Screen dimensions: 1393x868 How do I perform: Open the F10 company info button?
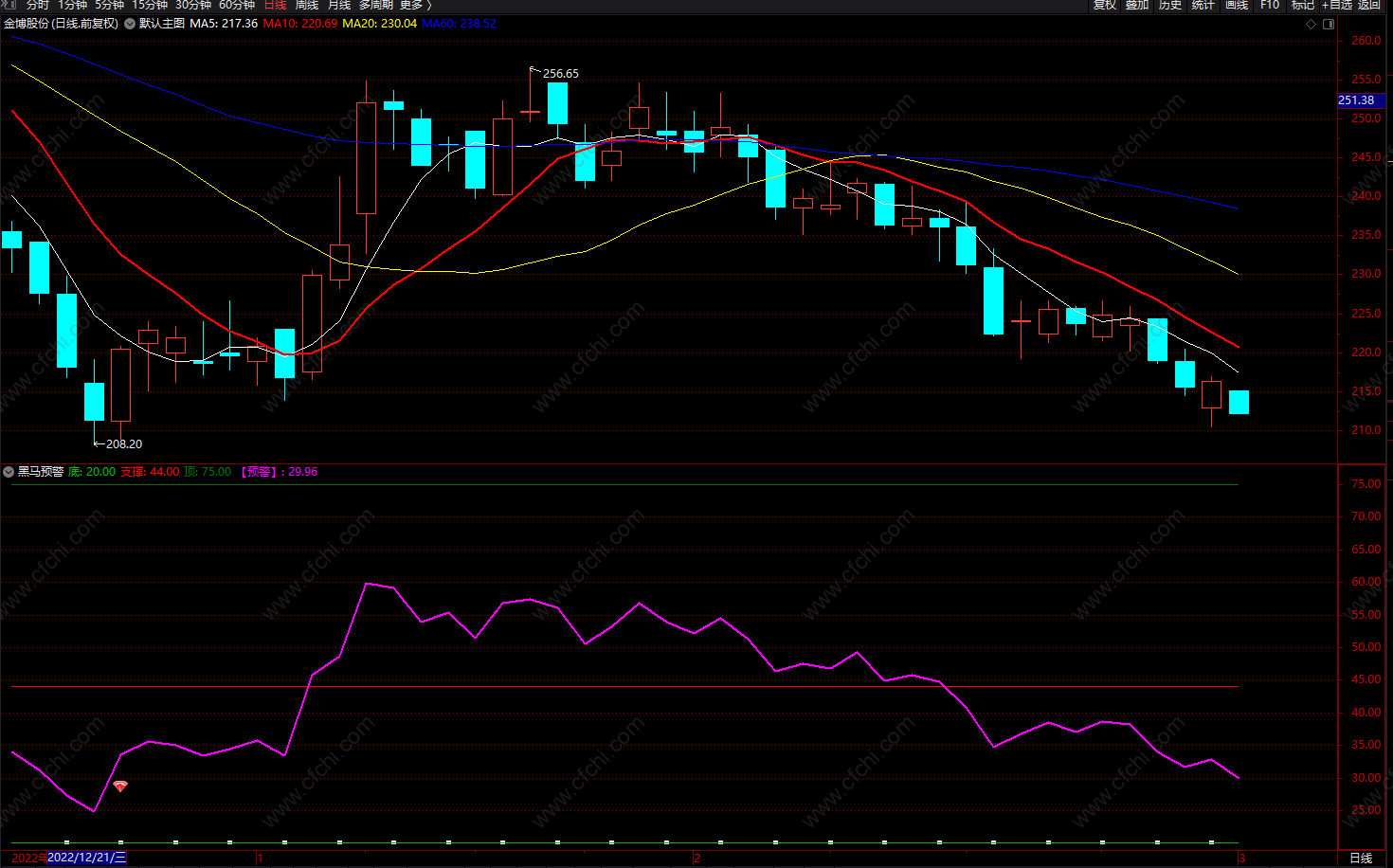[1270, 5]
